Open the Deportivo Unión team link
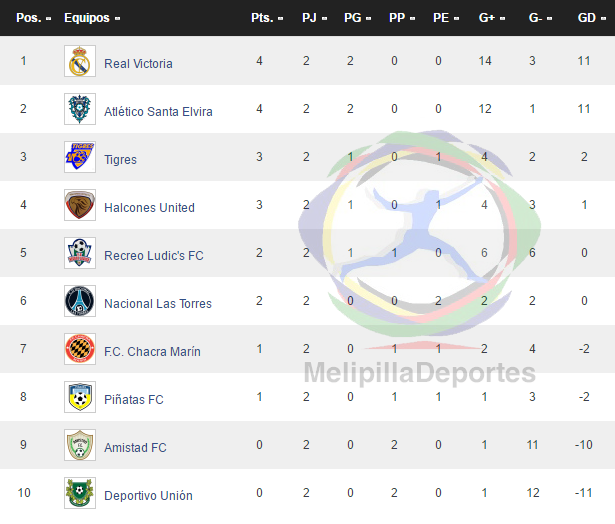 click(x=148, y=496)
